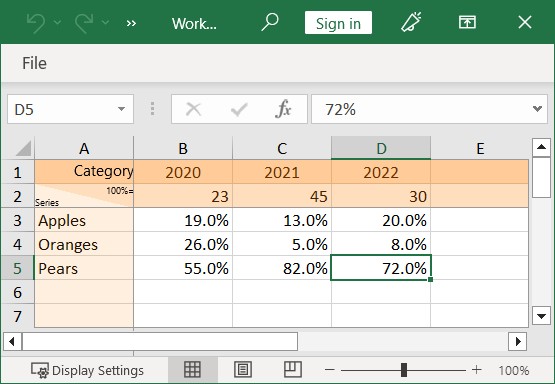Select column D header
The width and height of the screenshot is (555, 384).
point(381,148)
